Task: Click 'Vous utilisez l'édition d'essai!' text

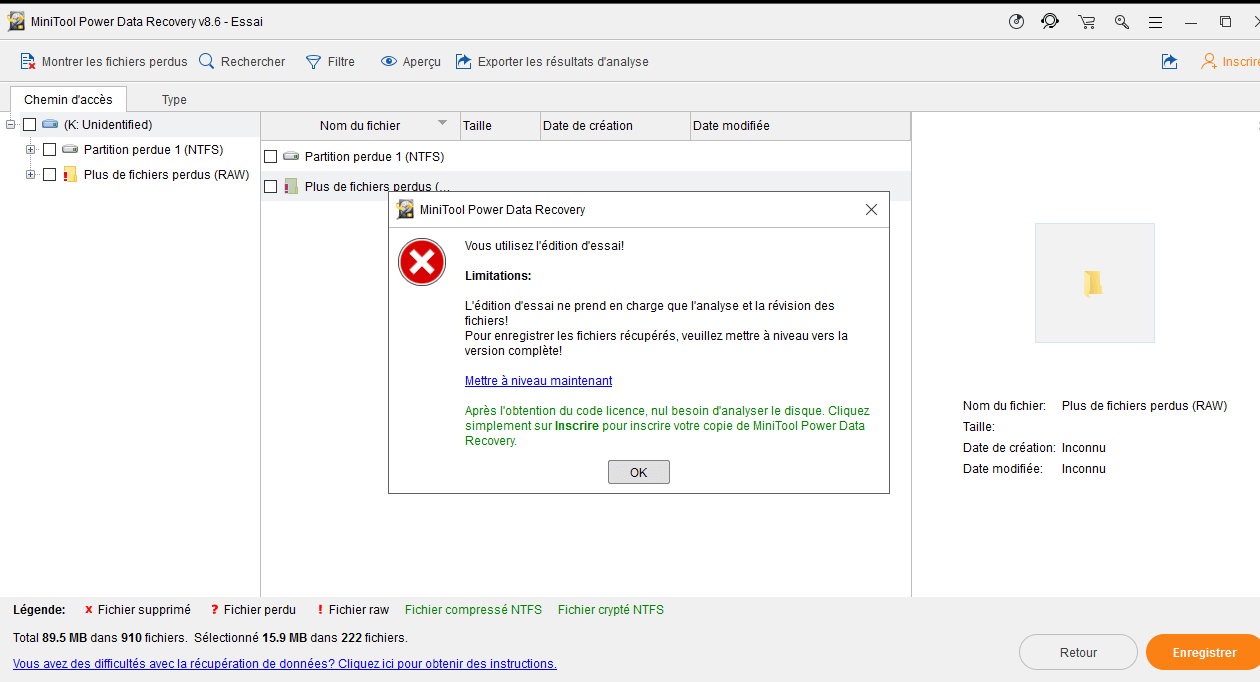Action: [544, 246]
